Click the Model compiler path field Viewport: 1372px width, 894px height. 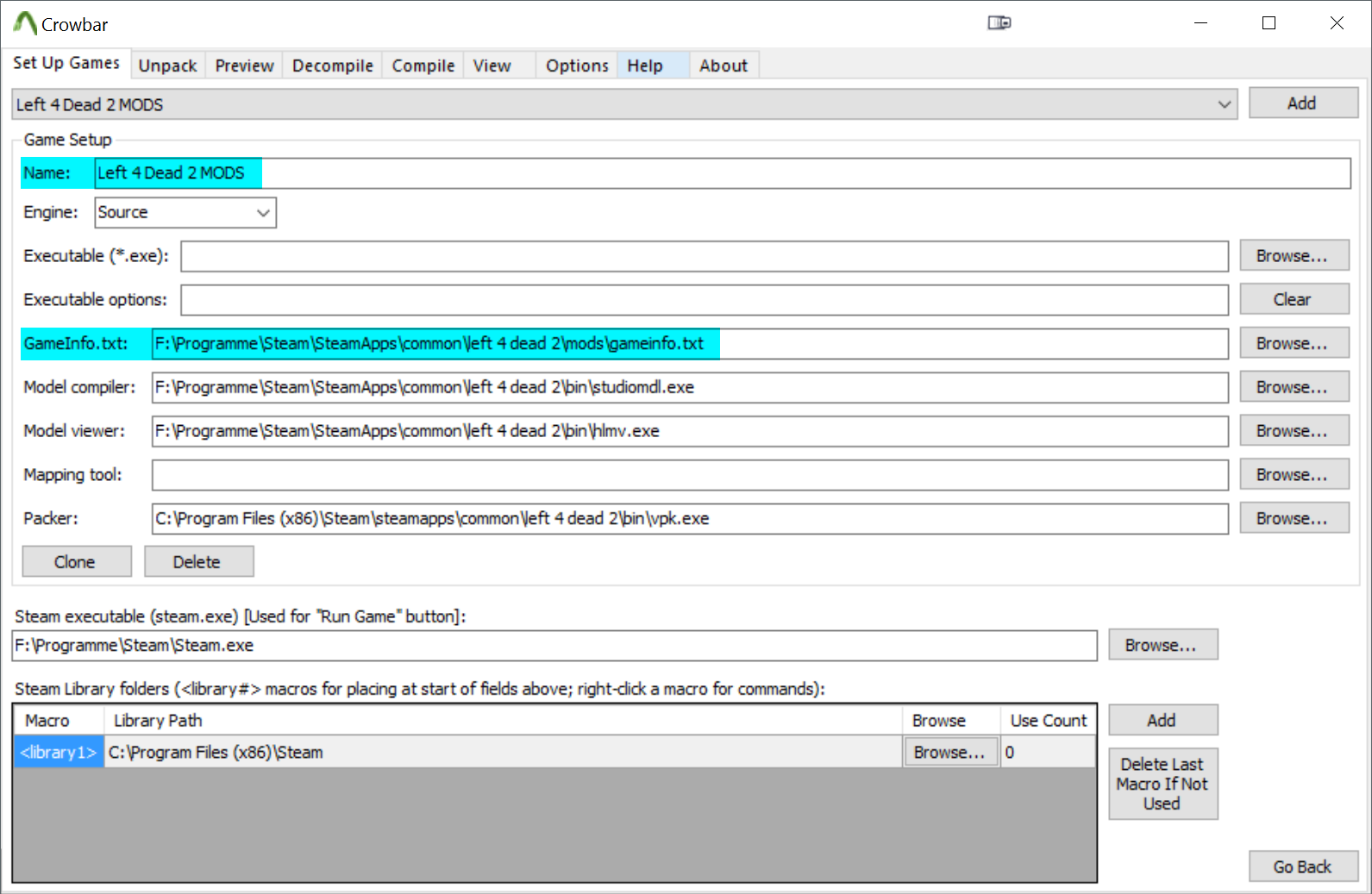[x=690, y=388]
